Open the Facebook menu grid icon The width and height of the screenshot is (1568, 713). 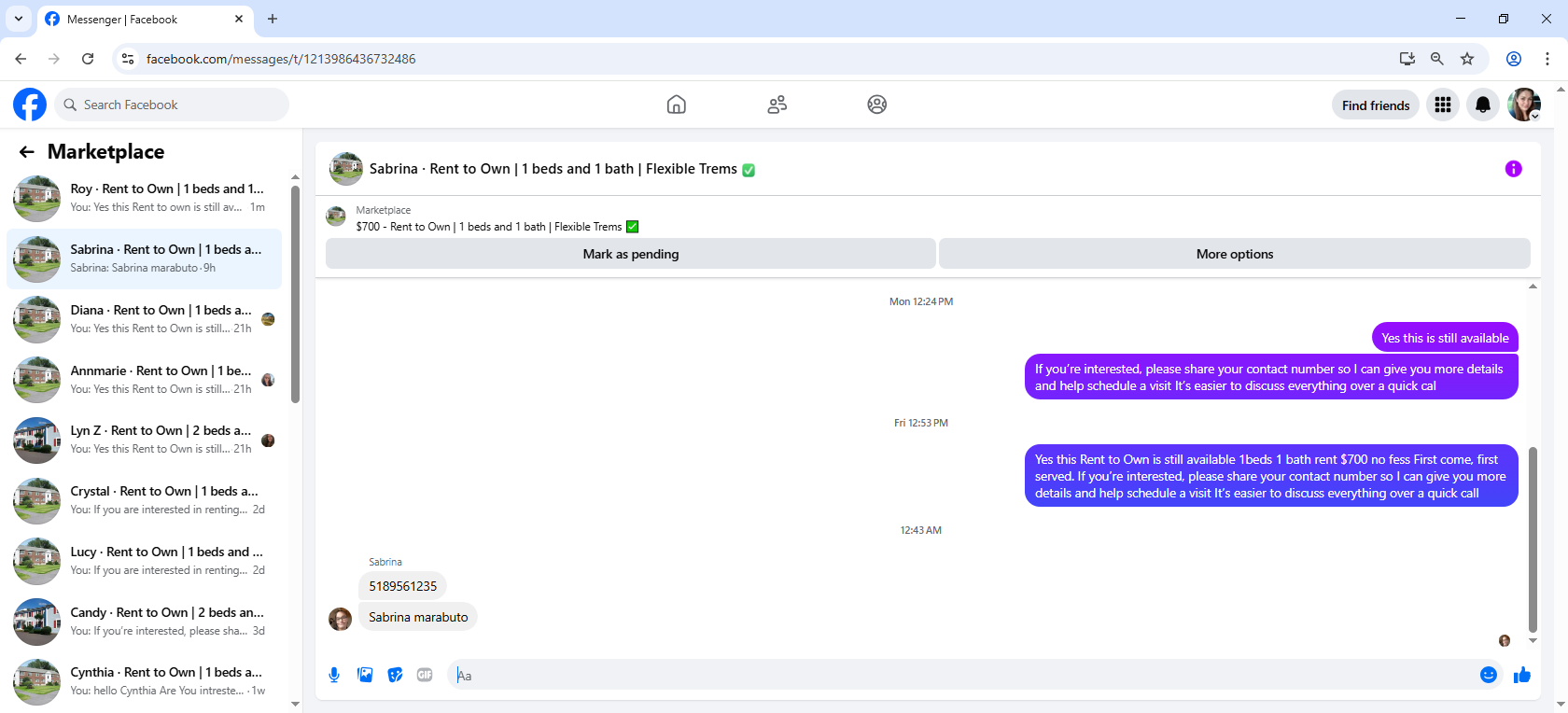click(x=1443, y=105)
